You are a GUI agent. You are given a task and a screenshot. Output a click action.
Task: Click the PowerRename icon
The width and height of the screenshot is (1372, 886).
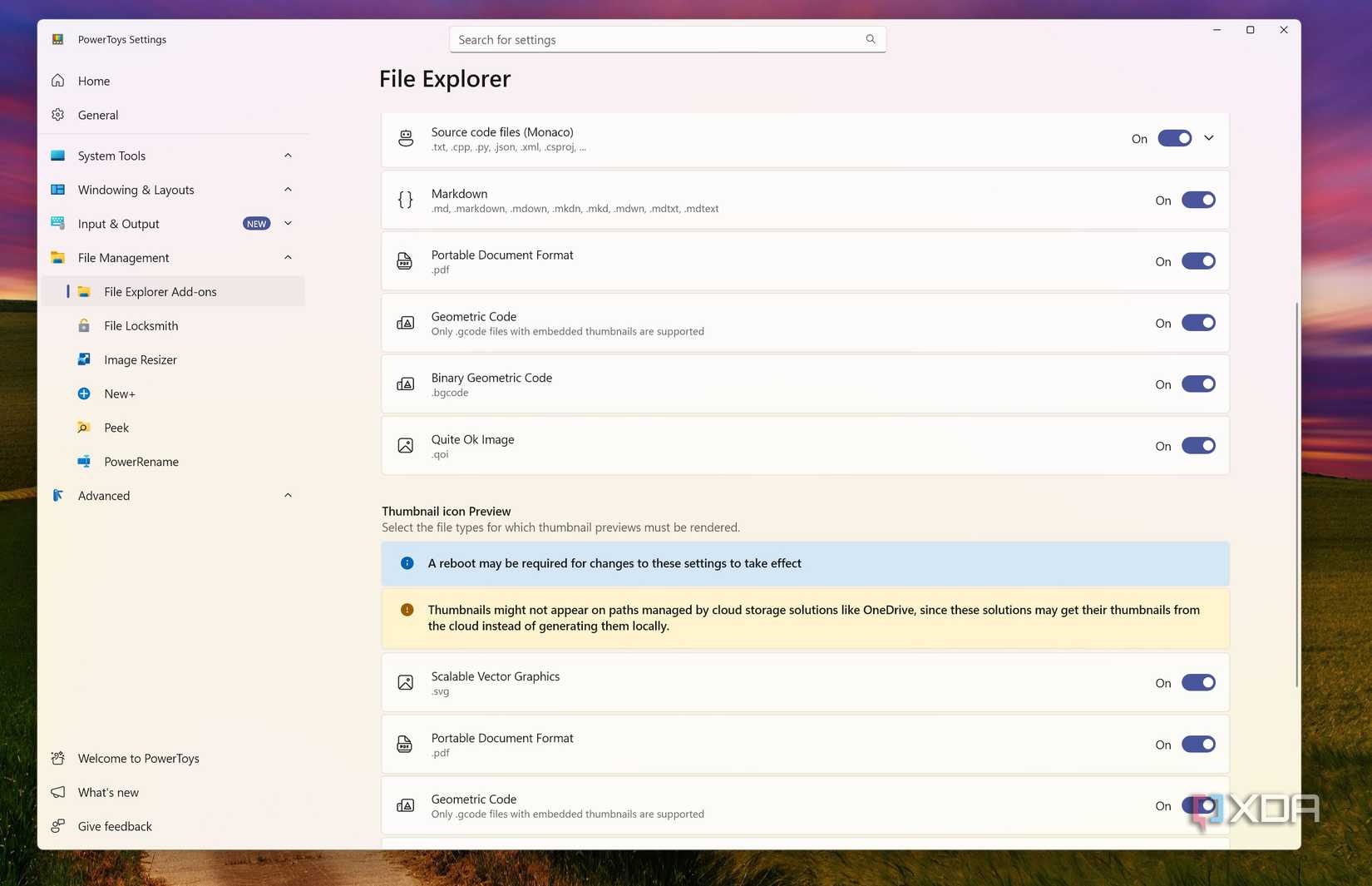coord(84,461)
